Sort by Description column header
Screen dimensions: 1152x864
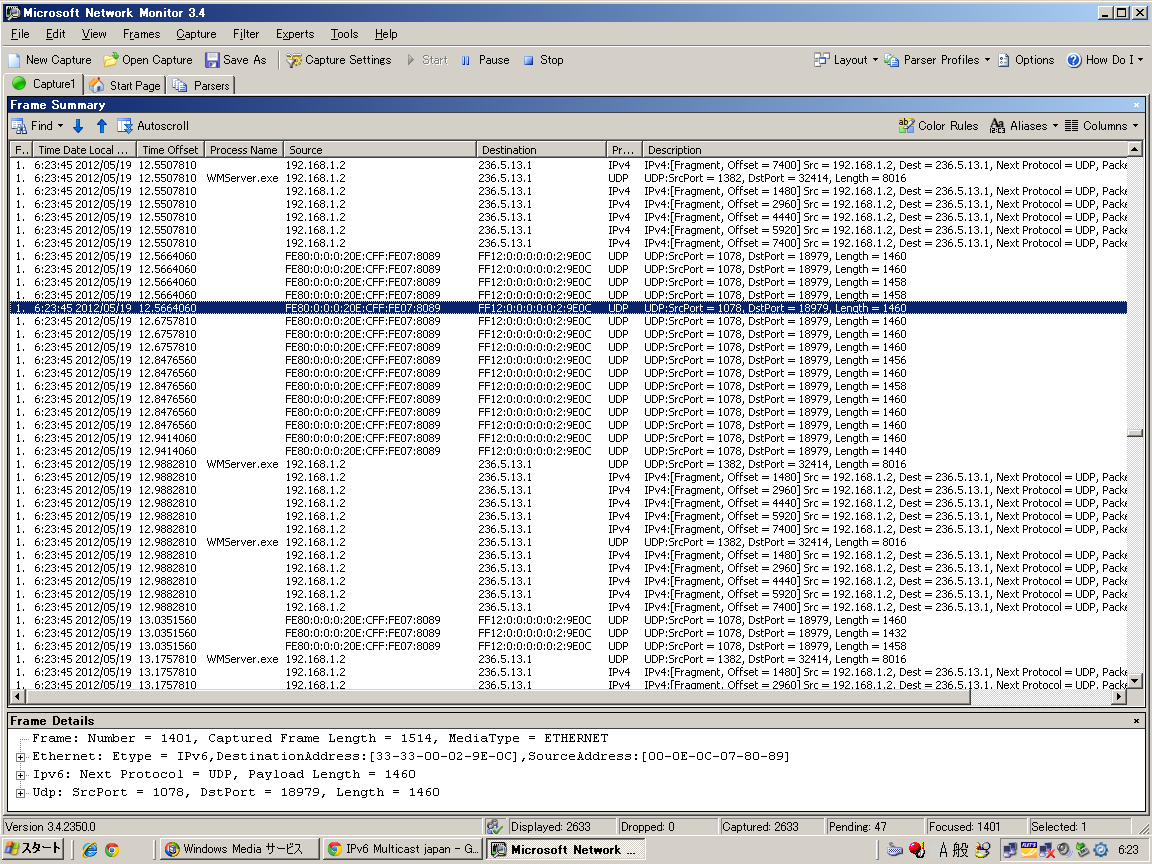point(885,150)
